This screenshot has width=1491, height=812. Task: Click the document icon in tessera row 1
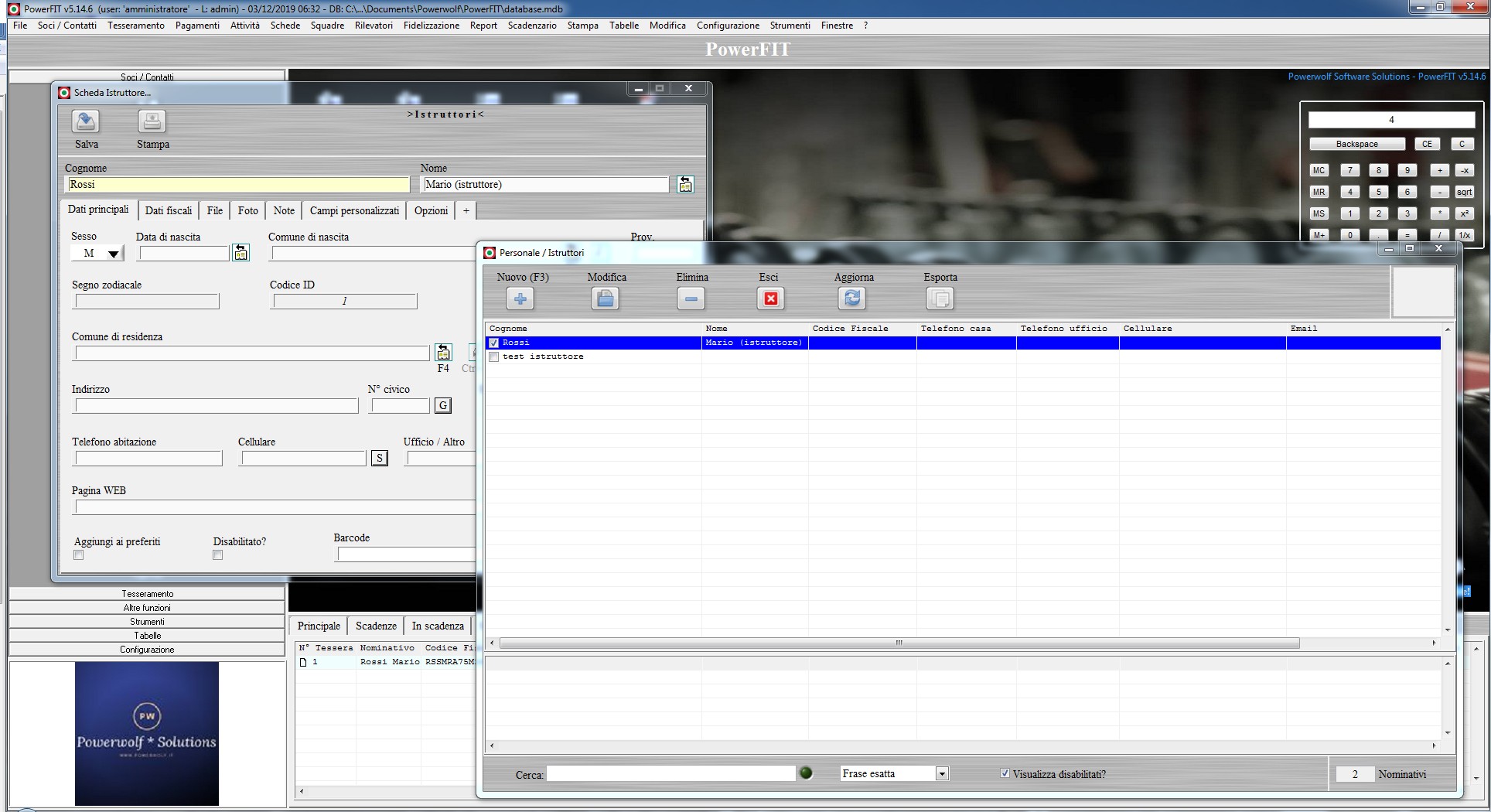303,662
